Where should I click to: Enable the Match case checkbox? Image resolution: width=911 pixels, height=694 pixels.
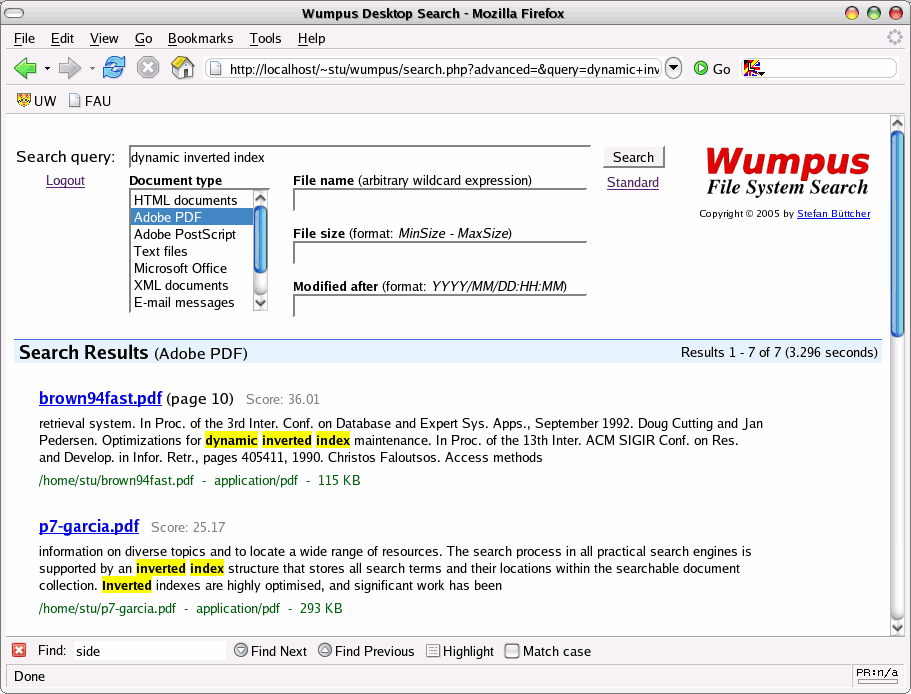click(512, 651)
